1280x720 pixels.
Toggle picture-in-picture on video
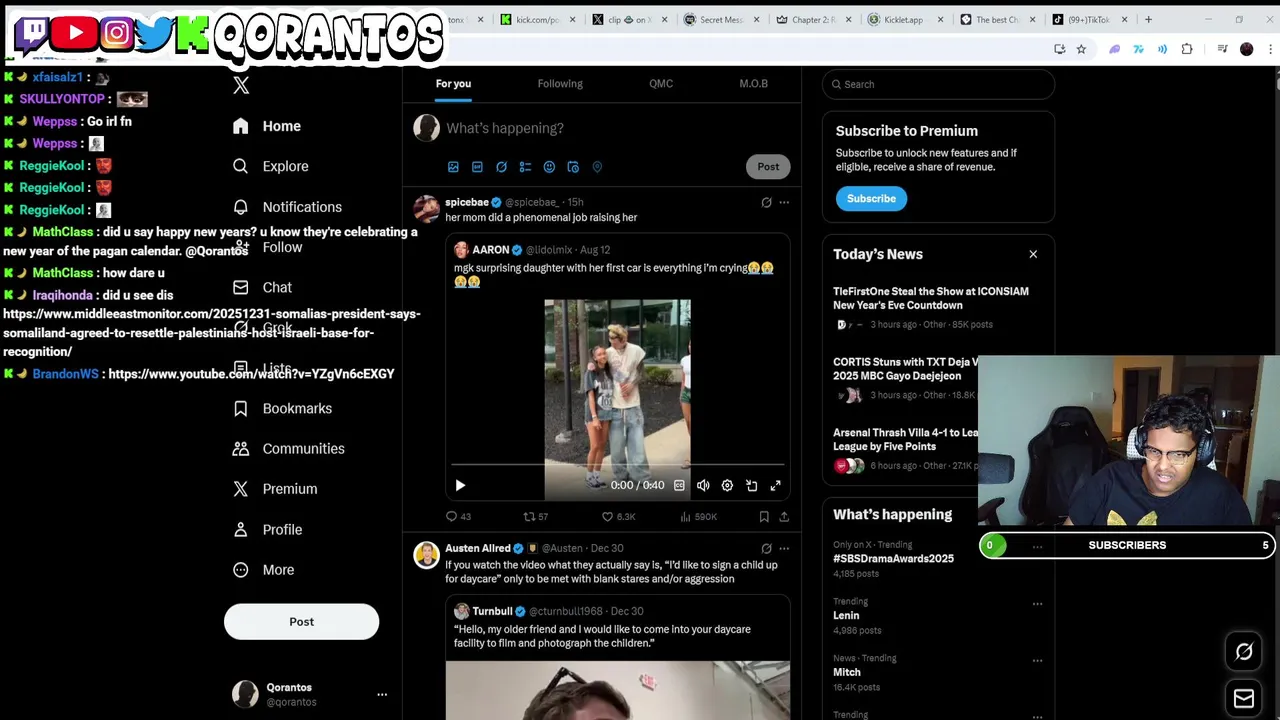751,485
